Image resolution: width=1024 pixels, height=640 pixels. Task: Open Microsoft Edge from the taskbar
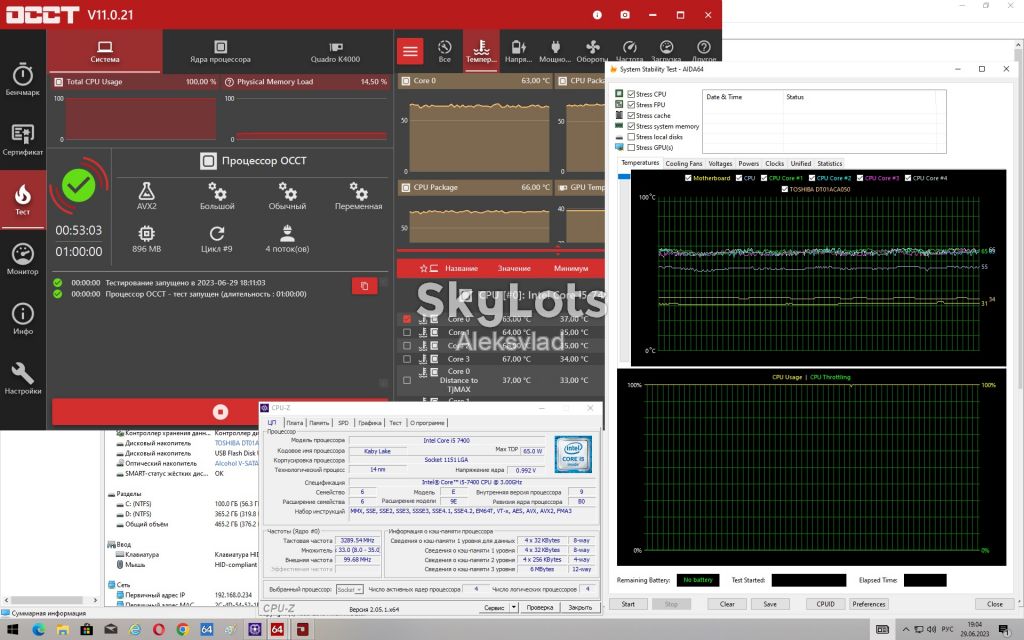pos(38,630)
